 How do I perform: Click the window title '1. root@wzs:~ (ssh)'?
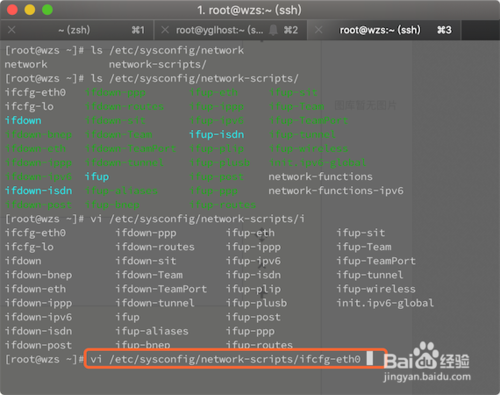pos(249,10)
